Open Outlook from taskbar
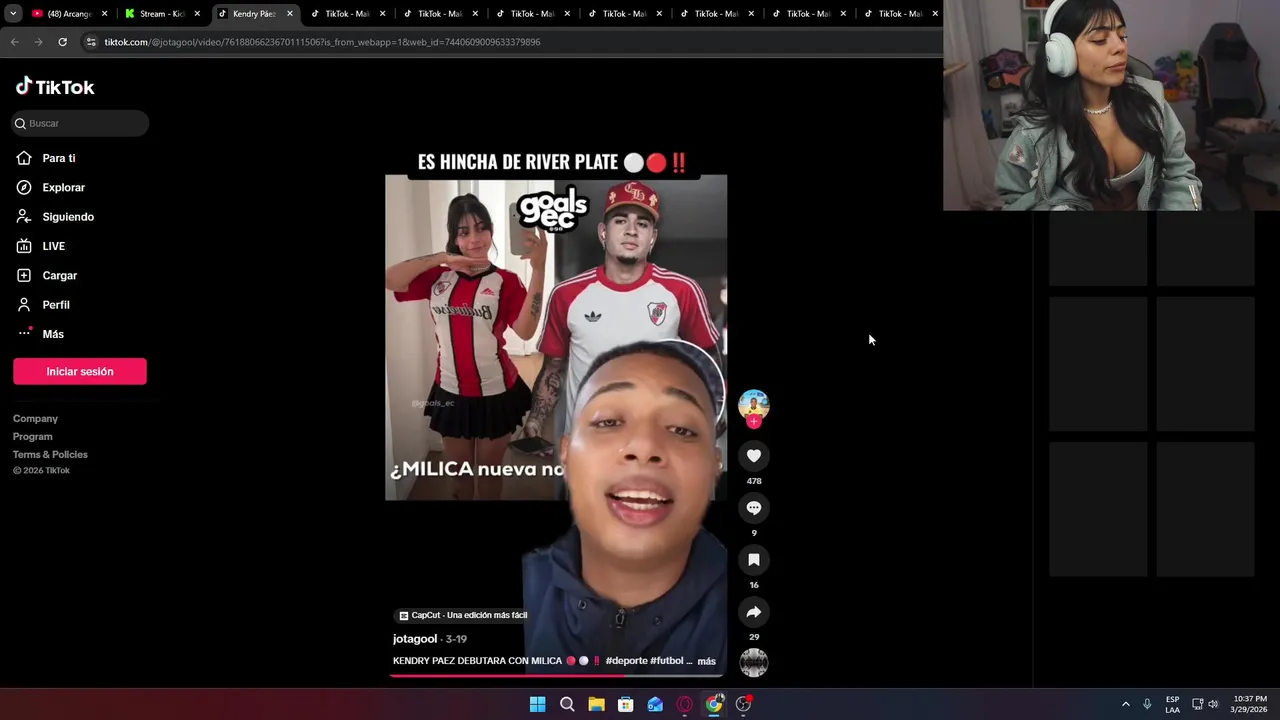This screenshot has width=1280, height=720. click(655, 704)
